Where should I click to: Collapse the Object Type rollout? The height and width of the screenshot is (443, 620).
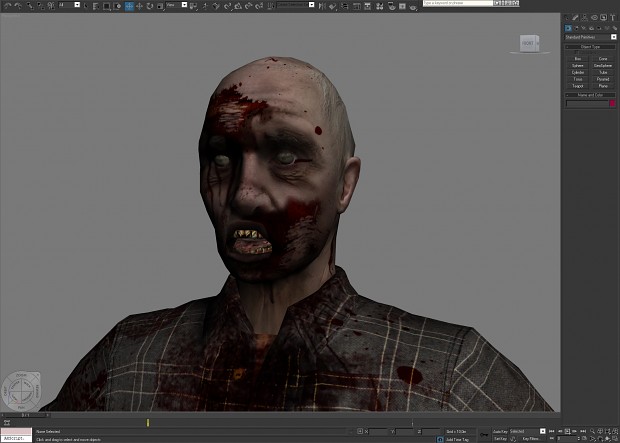pos(590,47)
